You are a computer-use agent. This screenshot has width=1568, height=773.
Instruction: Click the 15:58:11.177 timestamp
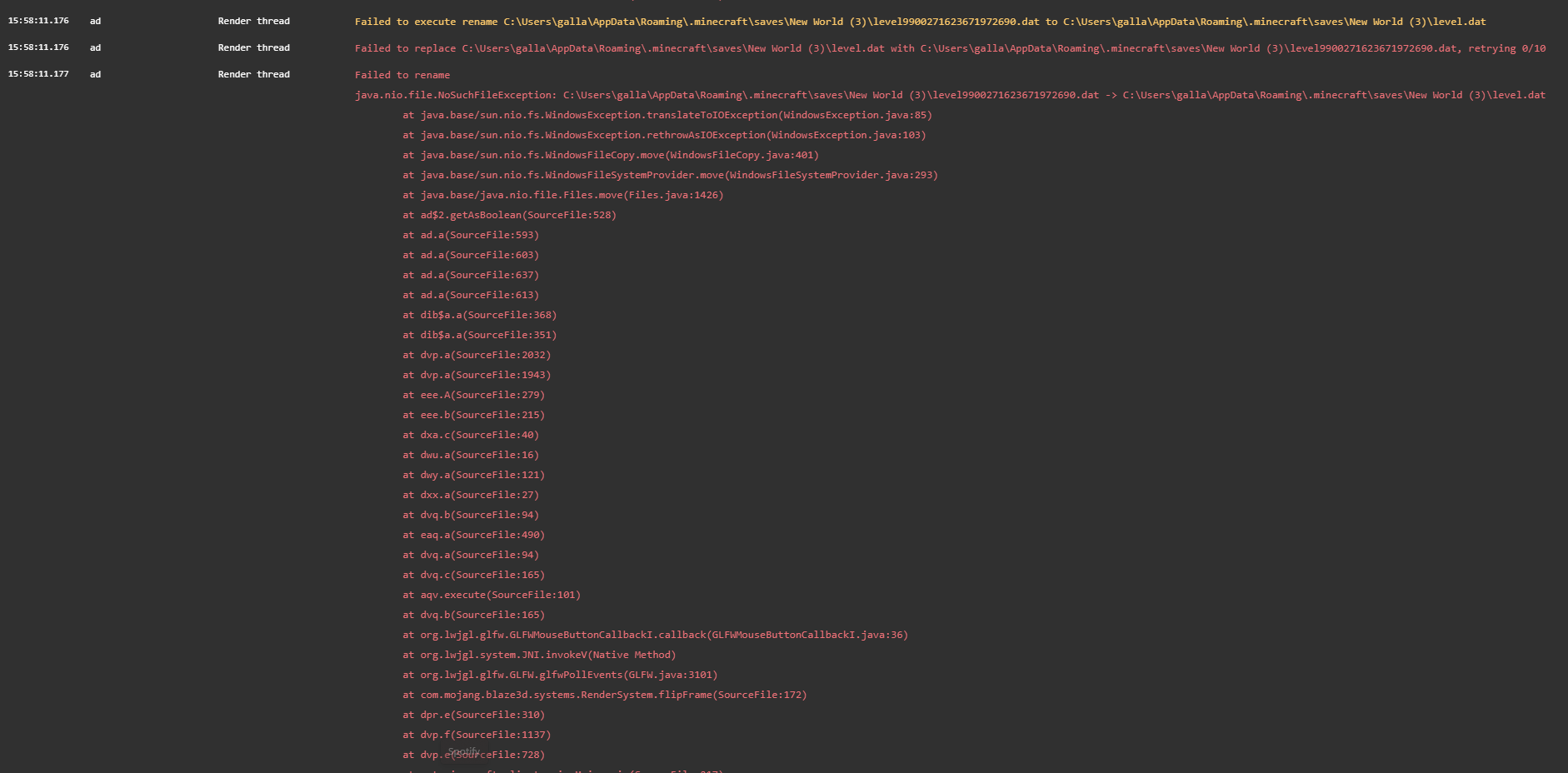[x=38, y=74]
